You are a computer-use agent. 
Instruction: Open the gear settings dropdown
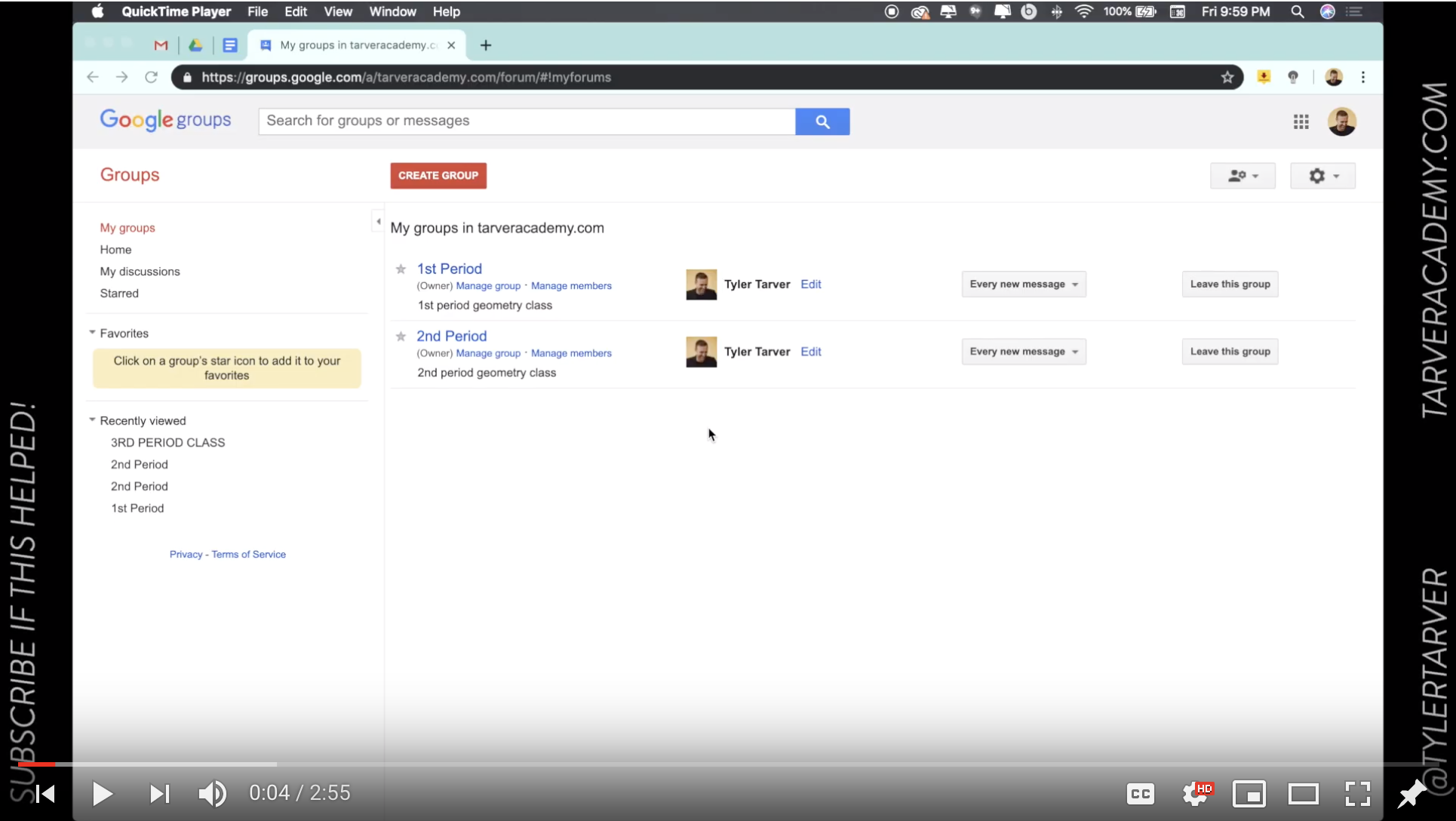click(x=1322, y=176)
